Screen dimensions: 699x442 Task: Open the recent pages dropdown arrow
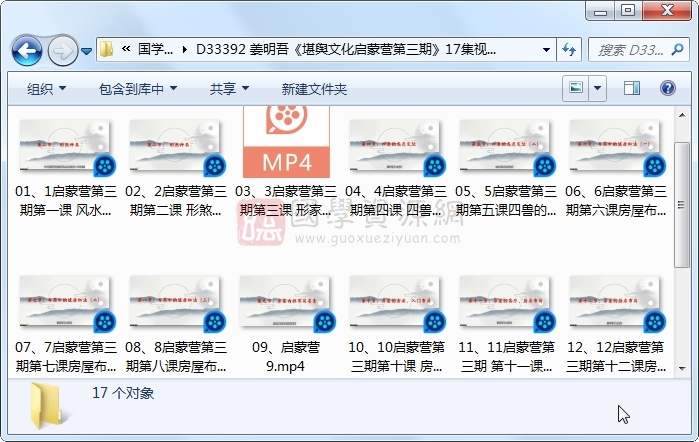tap(86, 51)
